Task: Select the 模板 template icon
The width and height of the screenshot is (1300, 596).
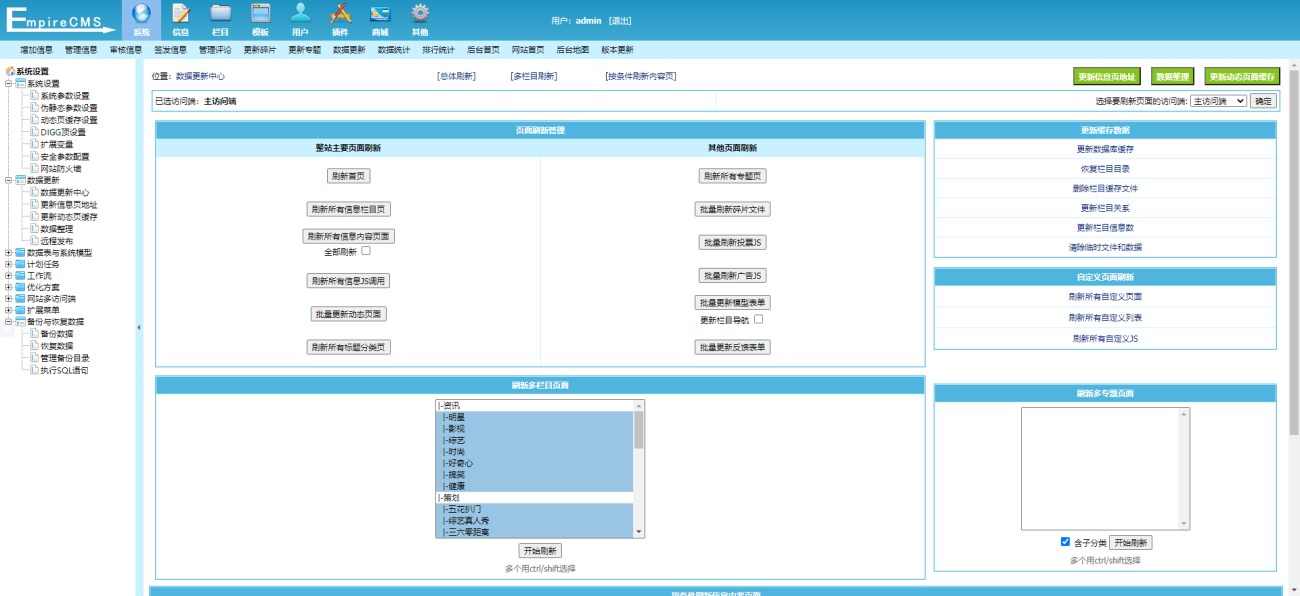Action: click(x=260, y=14)
